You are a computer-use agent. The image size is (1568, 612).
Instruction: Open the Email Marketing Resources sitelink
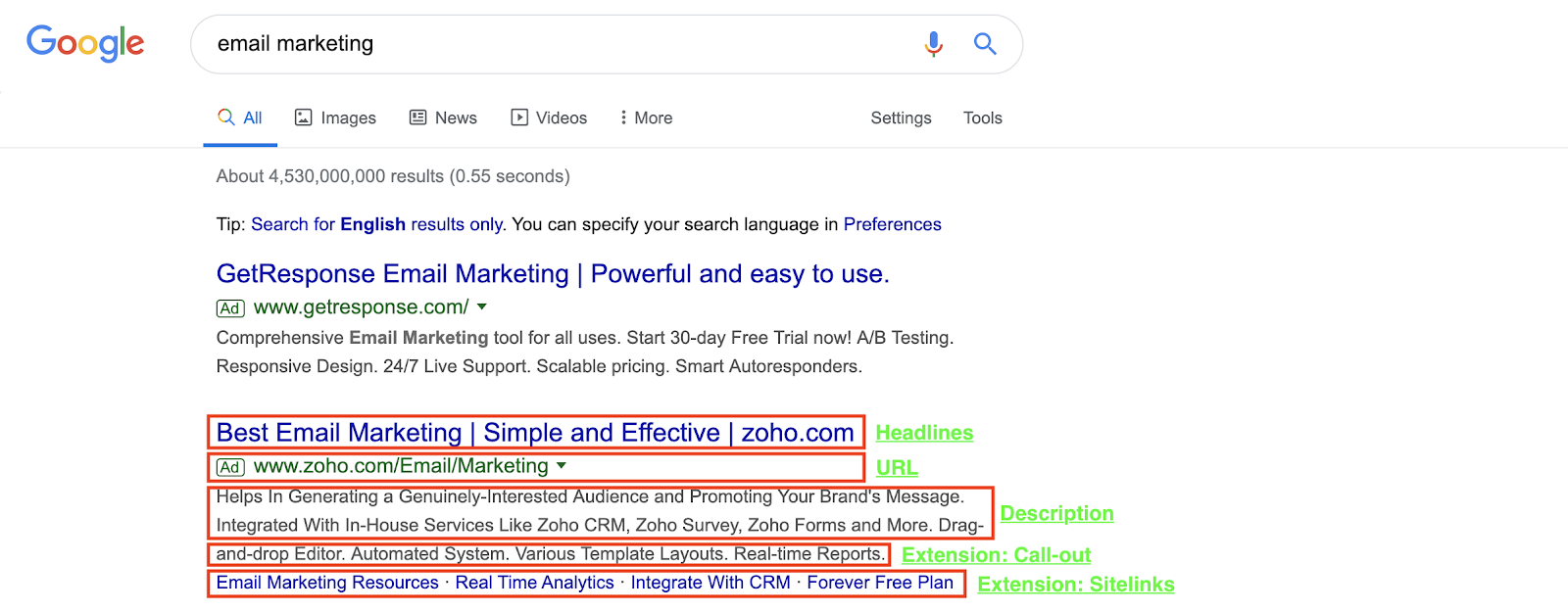[327, 583]
